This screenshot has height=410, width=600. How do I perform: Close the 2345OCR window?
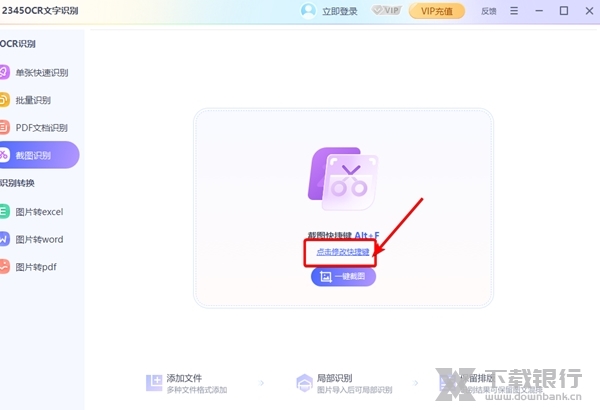point(589,11)
